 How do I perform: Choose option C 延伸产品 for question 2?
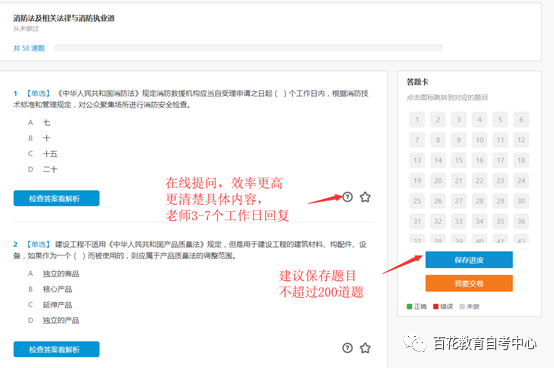[x=50, y=305]
